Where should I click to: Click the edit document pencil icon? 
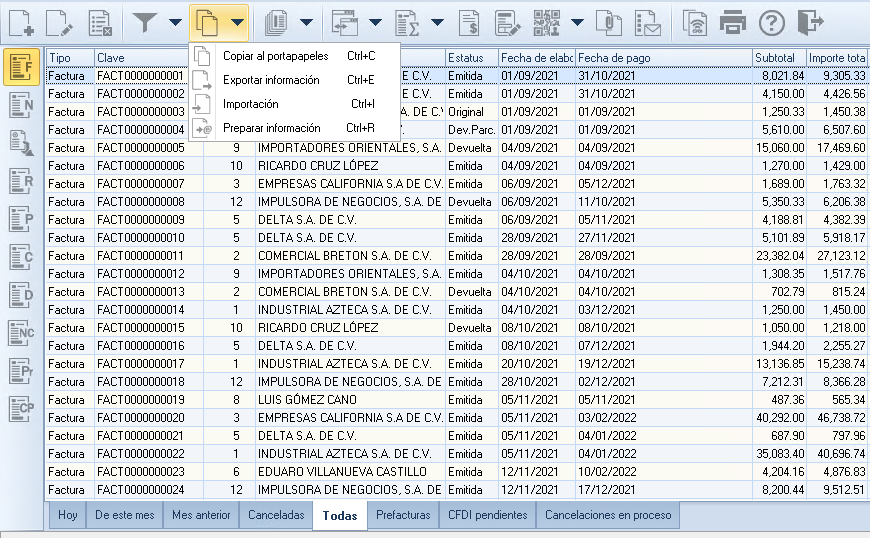[x=59, y=23]
